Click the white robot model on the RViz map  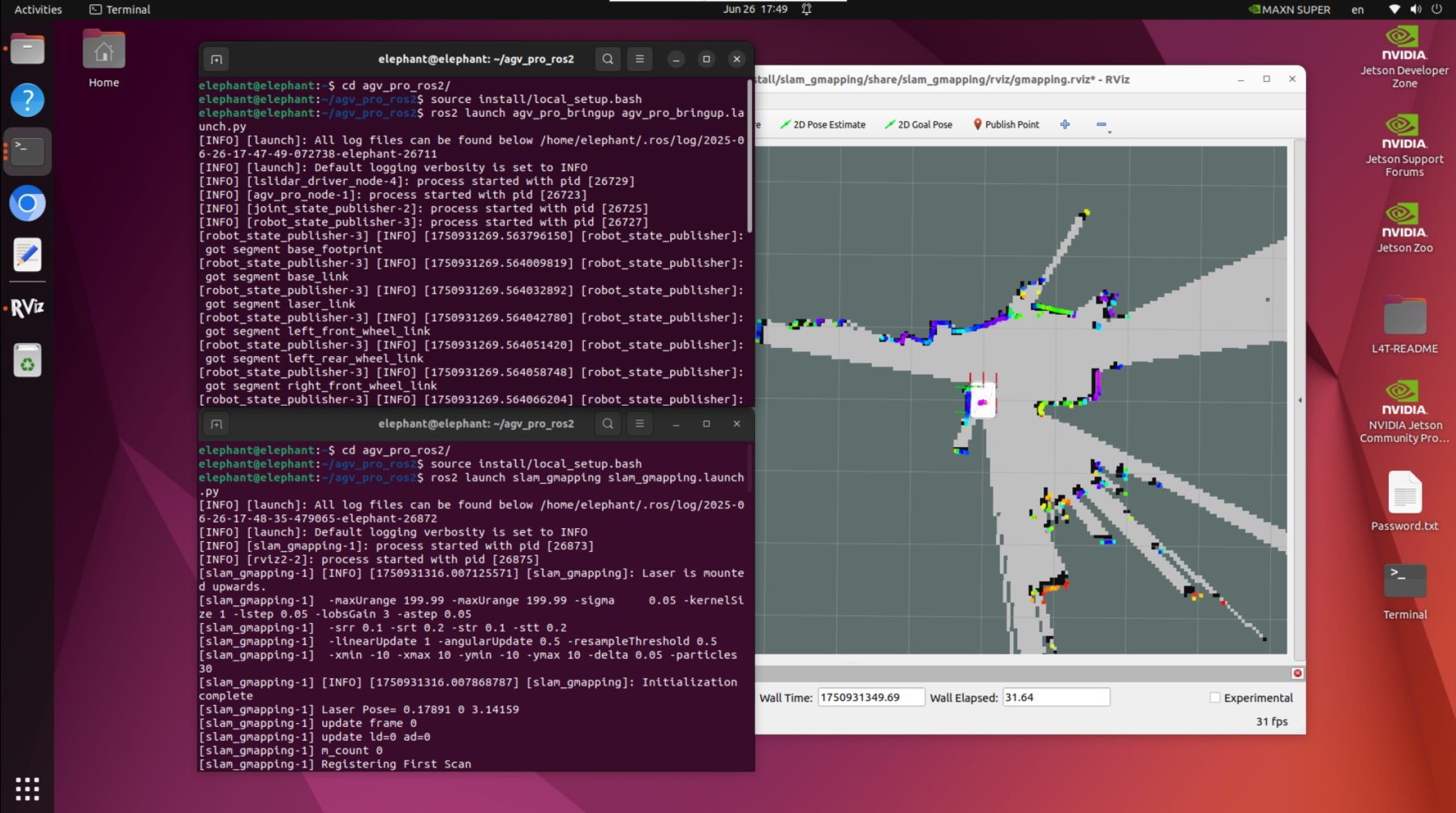pos(981,400)
